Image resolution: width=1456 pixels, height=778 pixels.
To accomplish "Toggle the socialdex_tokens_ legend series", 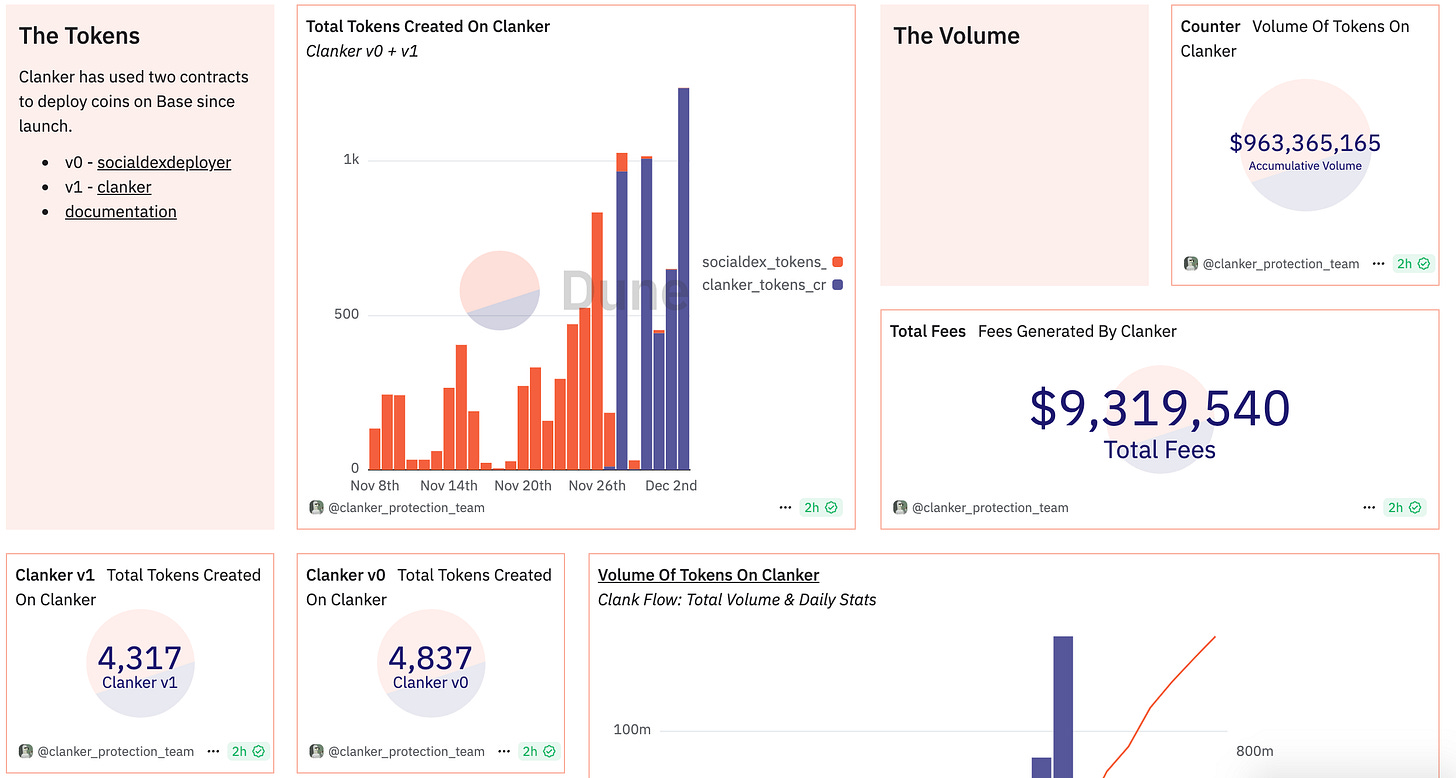I will [x=764, y=262].
